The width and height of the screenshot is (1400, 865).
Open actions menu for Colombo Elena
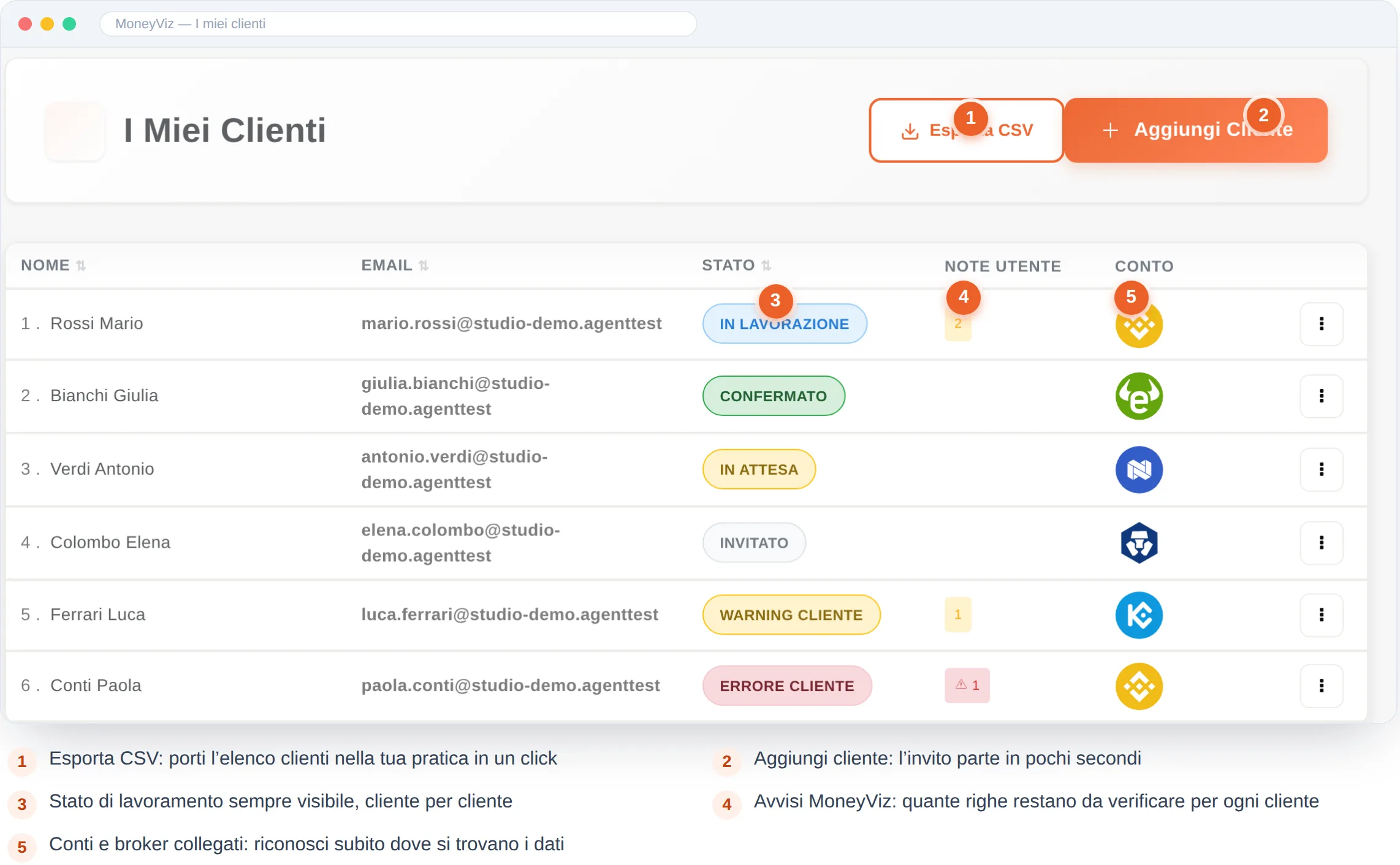pyautogui.click(x=1322, y=542)
